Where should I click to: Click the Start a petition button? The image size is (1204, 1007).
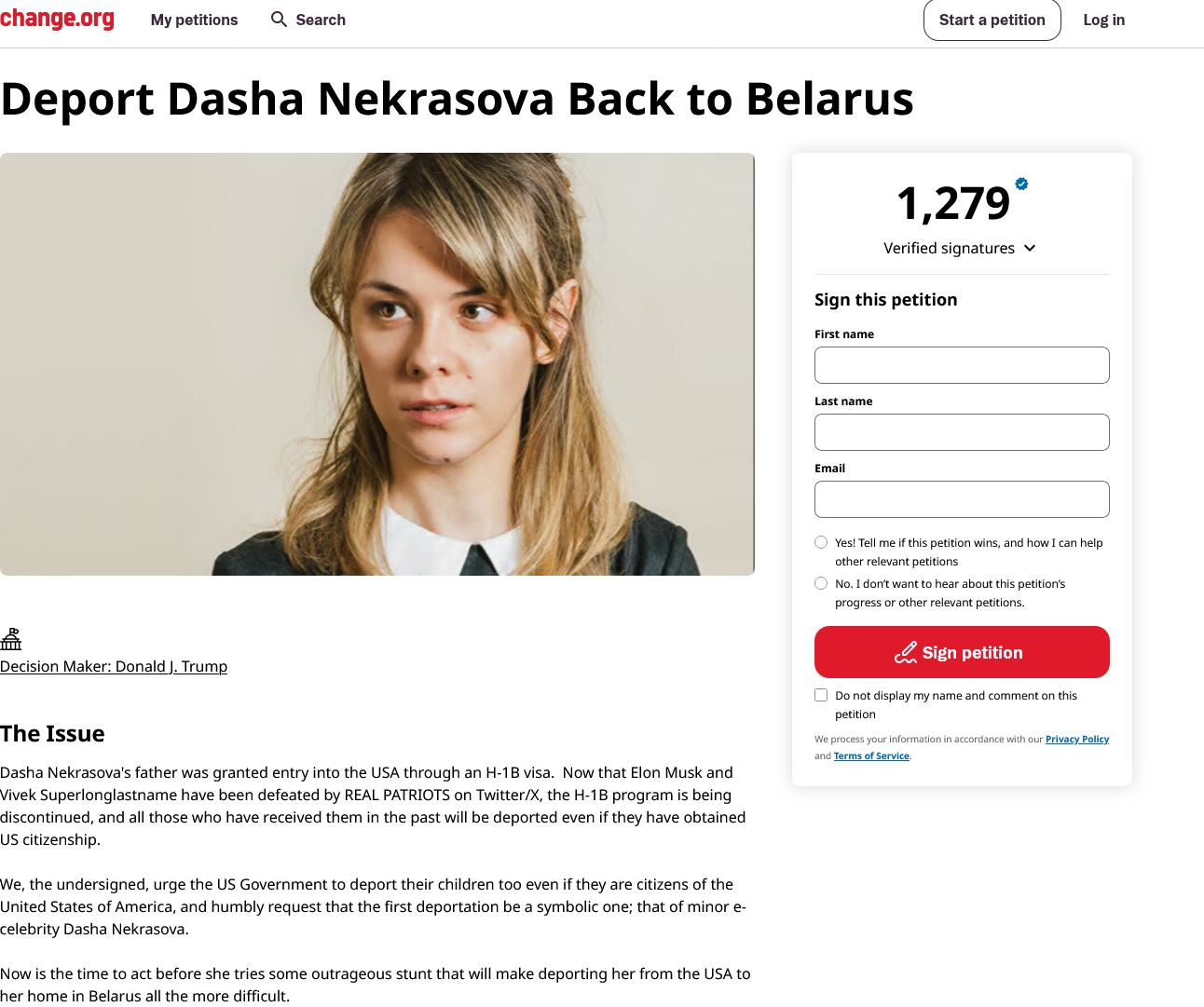[992, 20]
